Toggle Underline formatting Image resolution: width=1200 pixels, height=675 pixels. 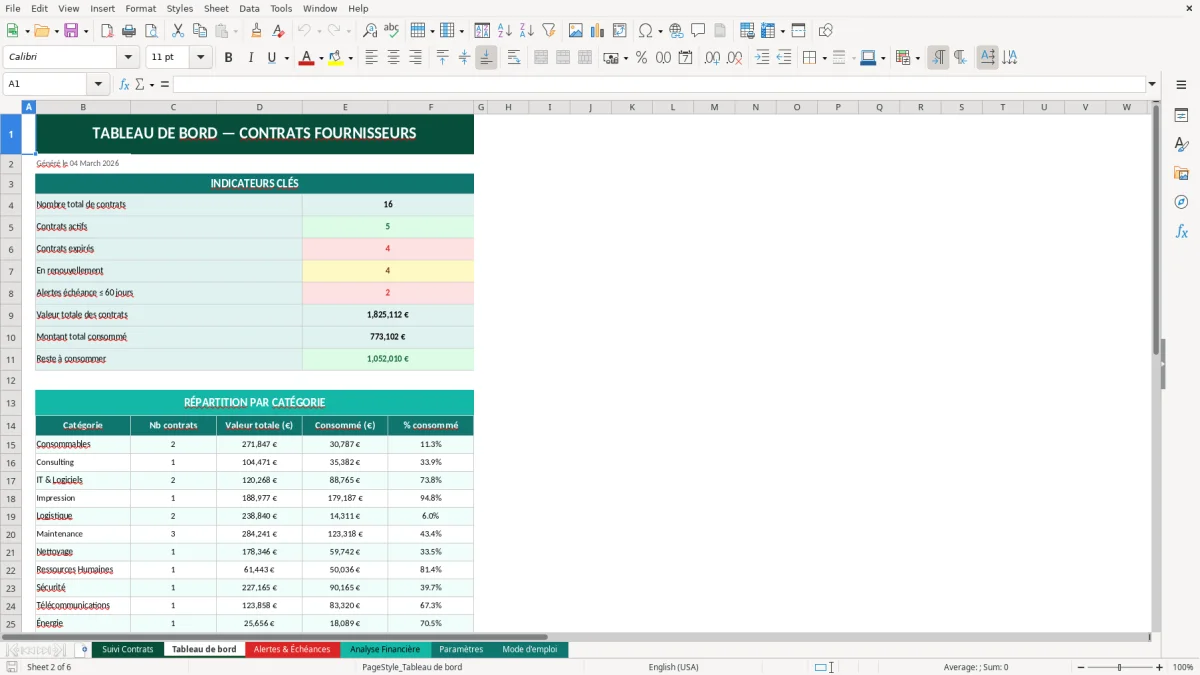click(x=271, y=58)
